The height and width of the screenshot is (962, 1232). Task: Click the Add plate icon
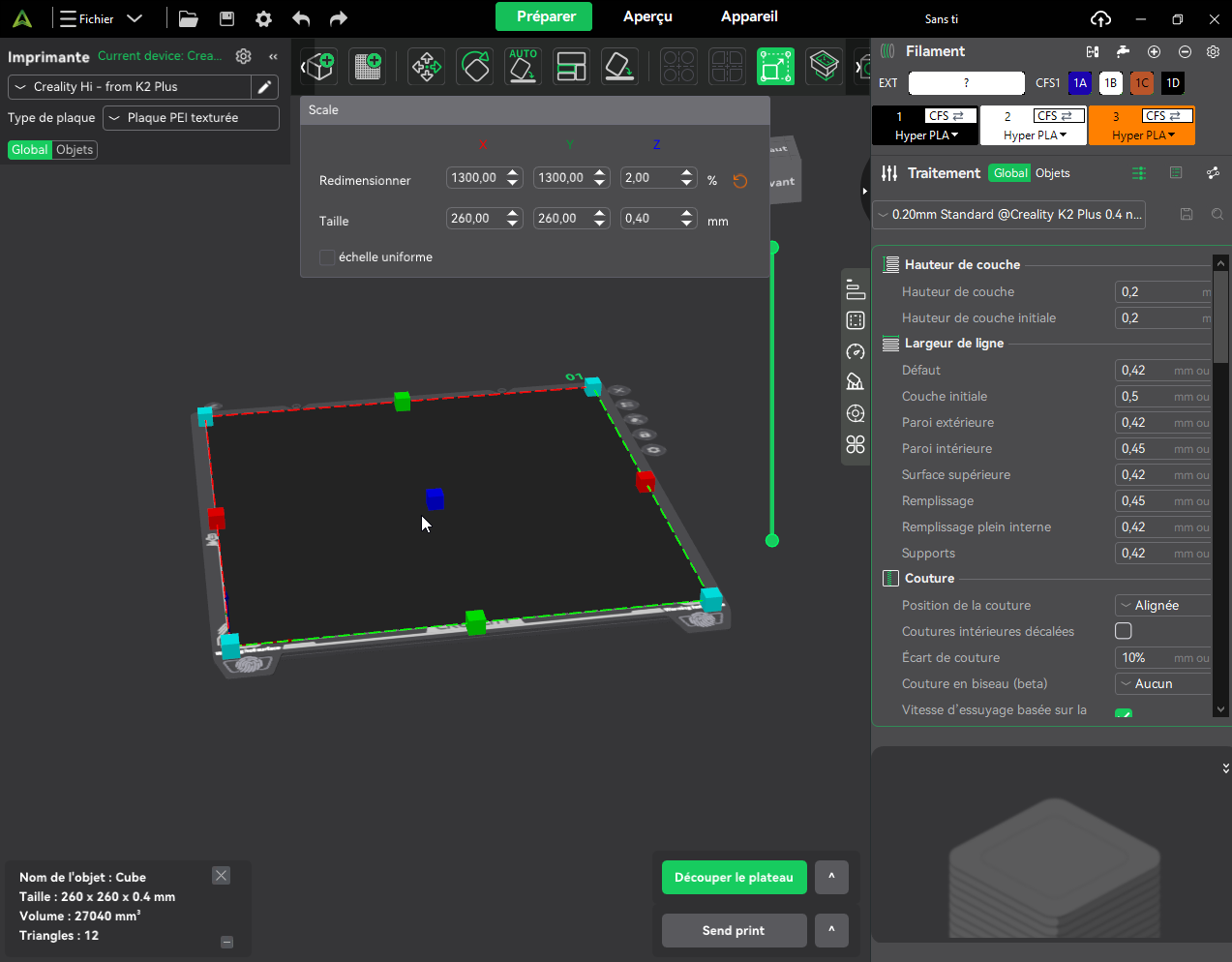pos(368,66)
